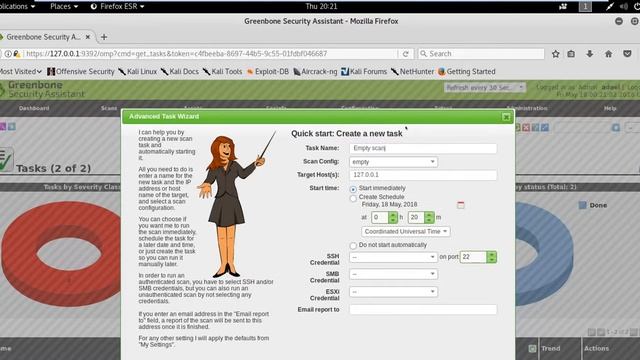Click the system tray volume icon
Viewport: 640px width, 360px height.
[624, 7]
